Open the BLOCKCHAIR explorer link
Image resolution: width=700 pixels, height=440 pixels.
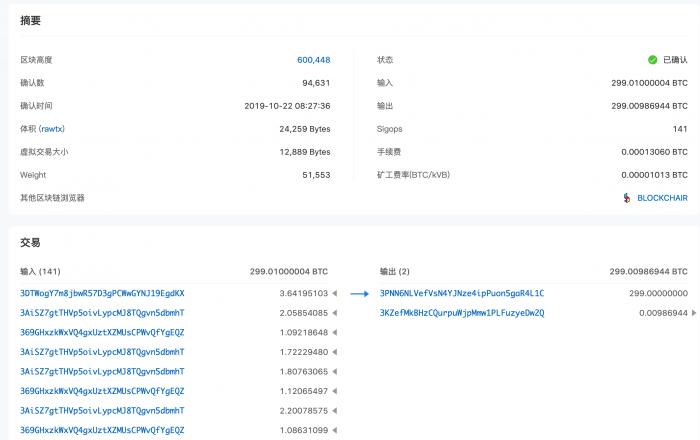click(662, 198)
